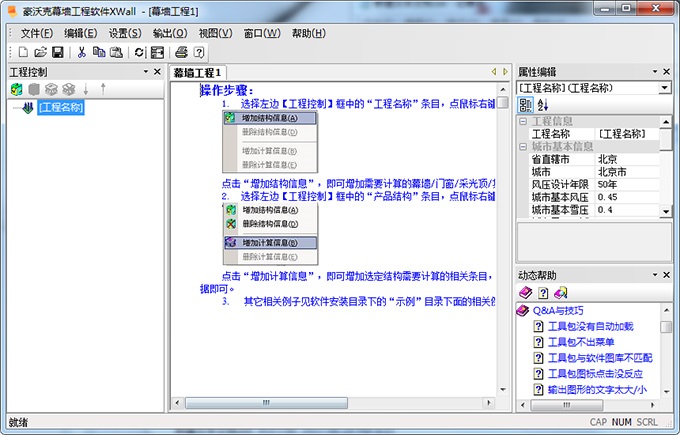This screenshot has width=680, height=435.
Task: Save the project with the floppy disk icon
Action: pyautogui.click(x=58, y=52)
